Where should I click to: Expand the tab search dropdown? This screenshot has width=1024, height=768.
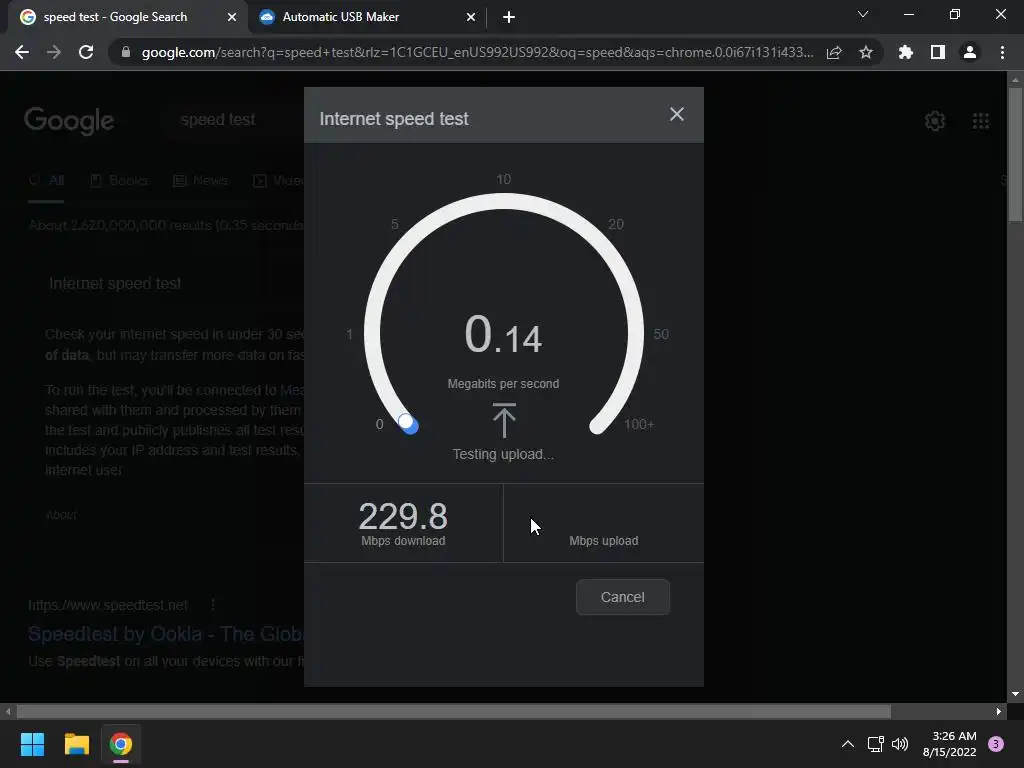tap(863, 14)
